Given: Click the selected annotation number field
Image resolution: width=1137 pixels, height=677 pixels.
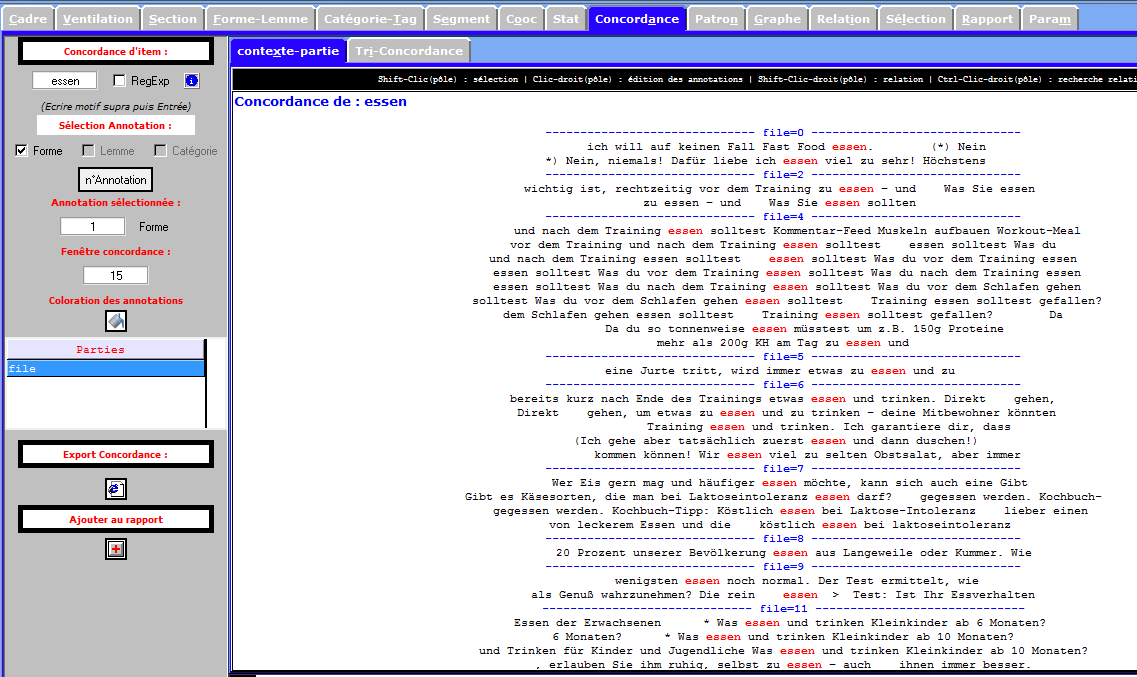Looking at the screenshot, I should (x=93, y=227).
